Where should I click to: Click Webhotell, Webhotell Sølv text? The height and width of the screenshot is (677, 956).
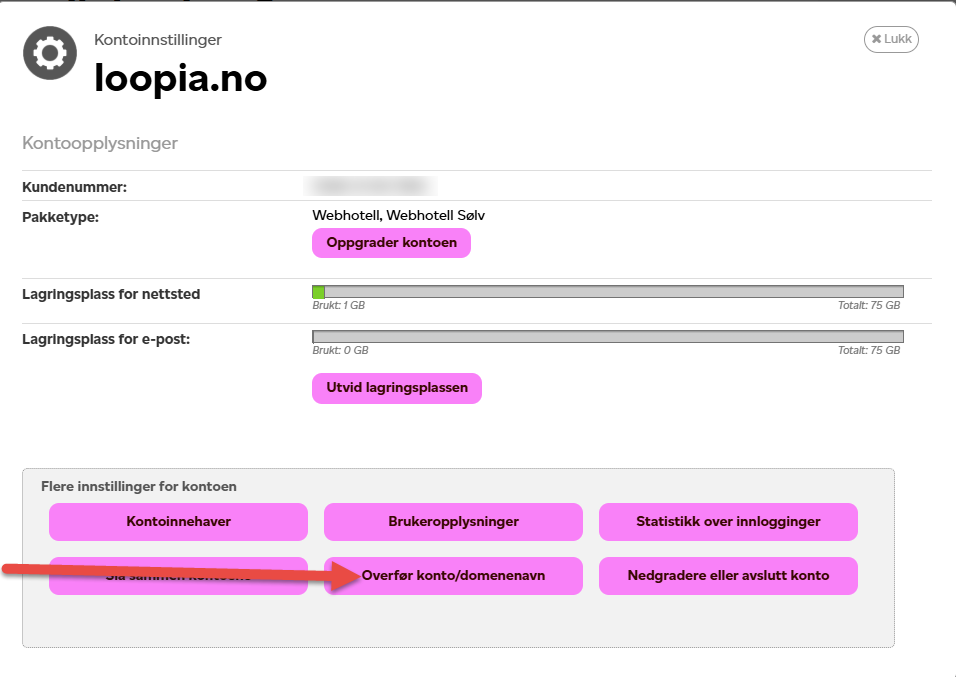point(399,215)
